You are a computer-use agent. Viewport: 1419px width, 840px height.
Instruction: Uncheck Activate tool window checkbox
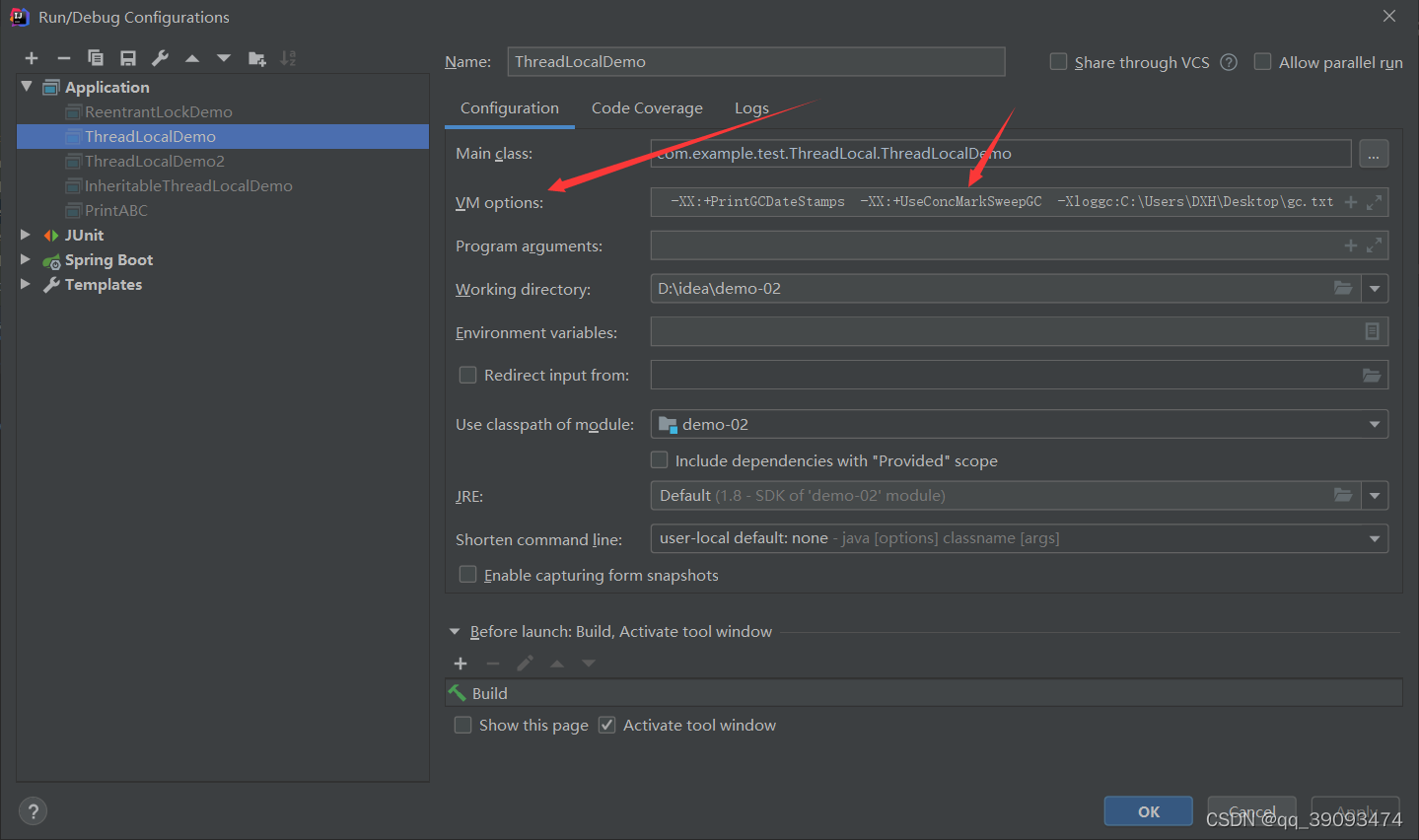[x=607, y=725]
